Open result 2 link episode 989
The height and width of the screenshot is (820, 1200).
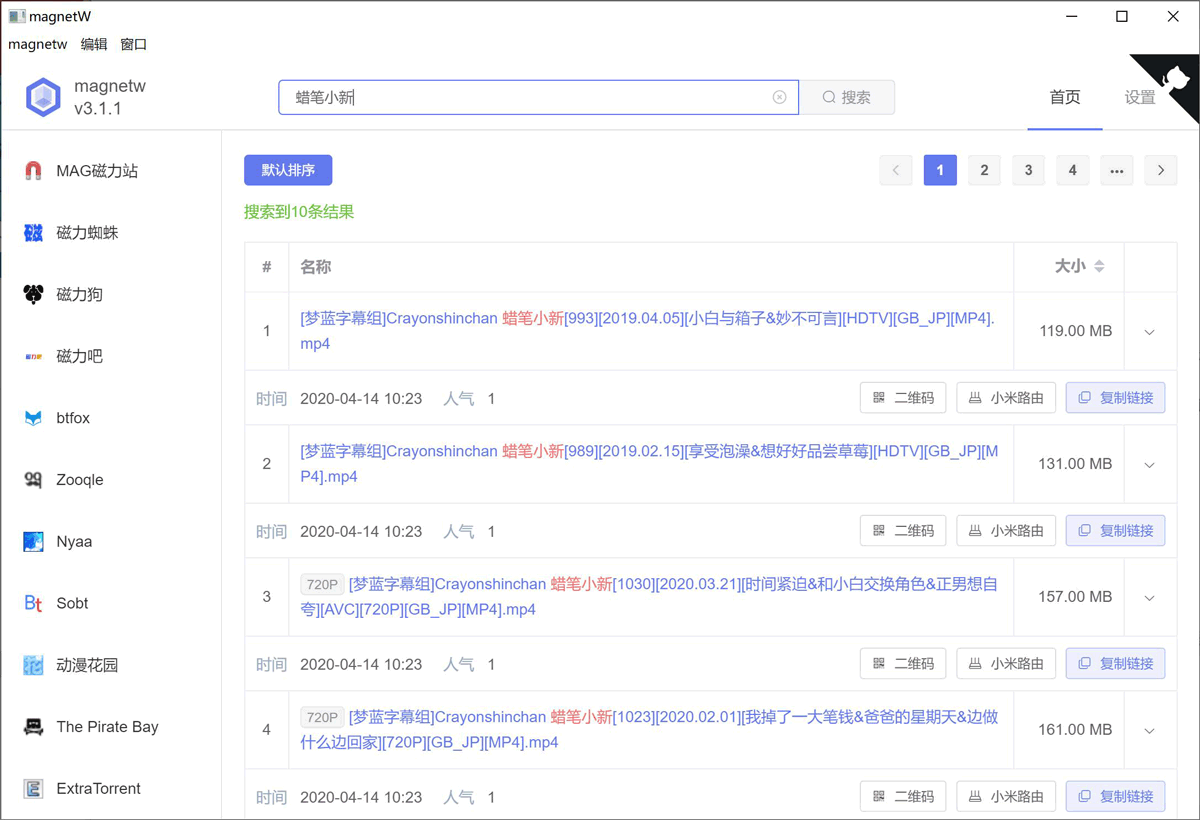(x=649, y=464)
